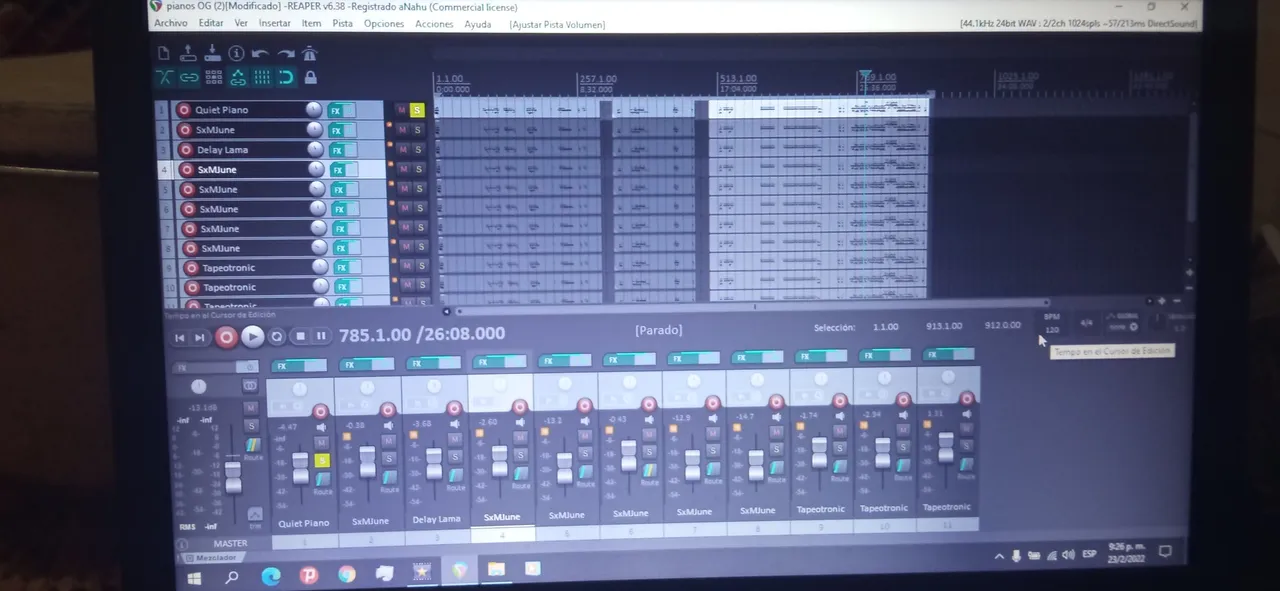Screen dimensions: 1280x591
Task: Toggle the grid lines toolbar icon
Action: point(262,77)
